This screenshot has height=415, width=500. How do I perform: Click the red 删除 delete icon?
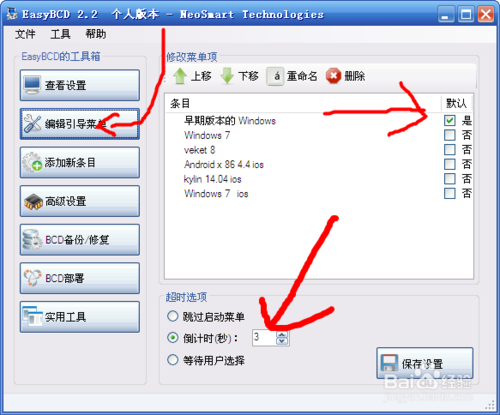pyautogui.click(x=333, y=76)
